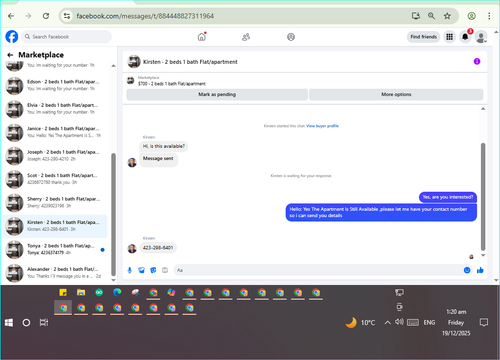Viewport: 500px width, 360px height.
Task: Open the Windows notification center icon
Action: pyautogui.click(x=484, y=322)
